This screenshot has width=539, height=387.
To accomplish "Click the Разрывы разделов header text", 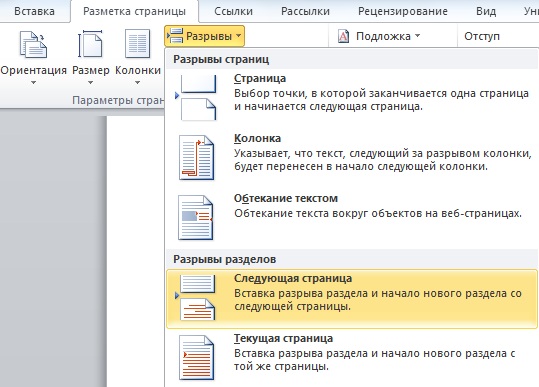I will pos(224,259).
